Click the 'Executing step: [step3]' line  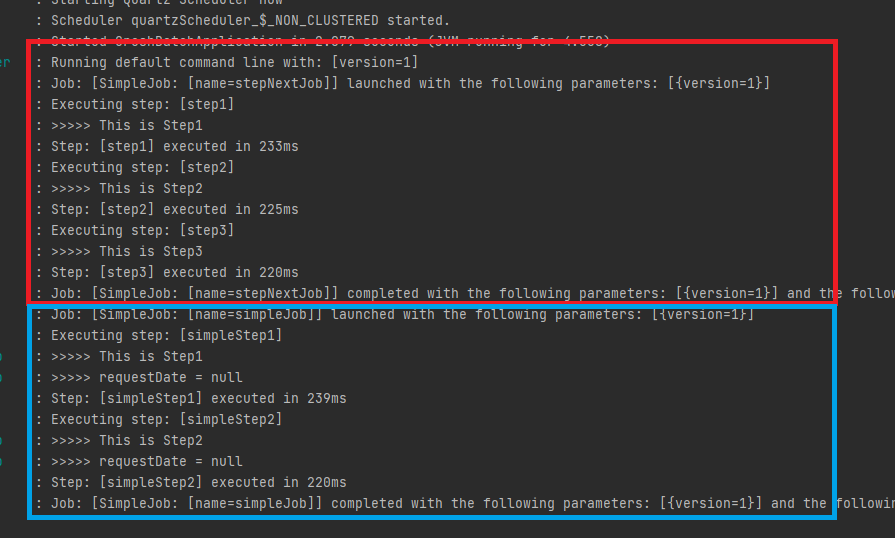click(x=142, y=230)
